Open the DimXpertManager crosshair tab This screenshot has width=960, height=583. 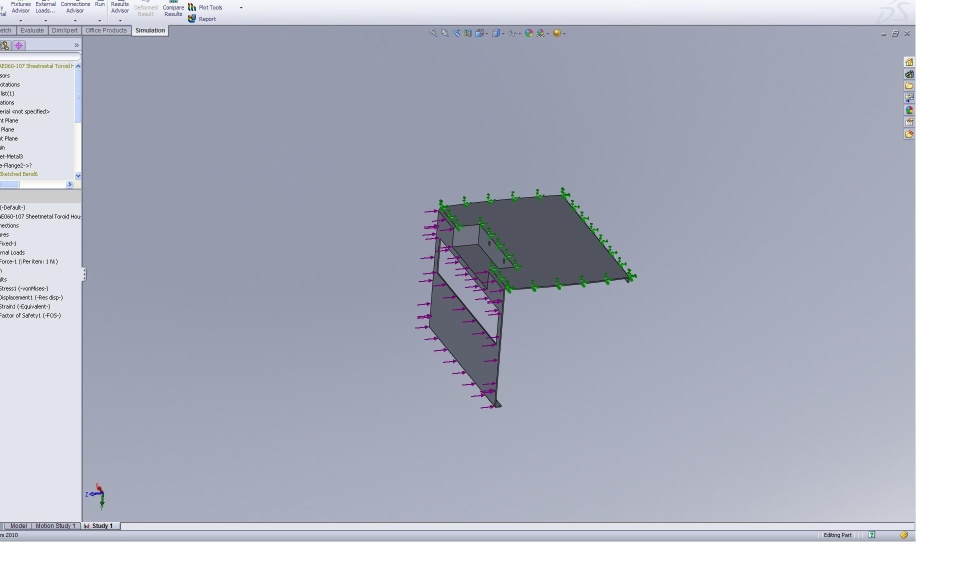click(x=18, y=45)
